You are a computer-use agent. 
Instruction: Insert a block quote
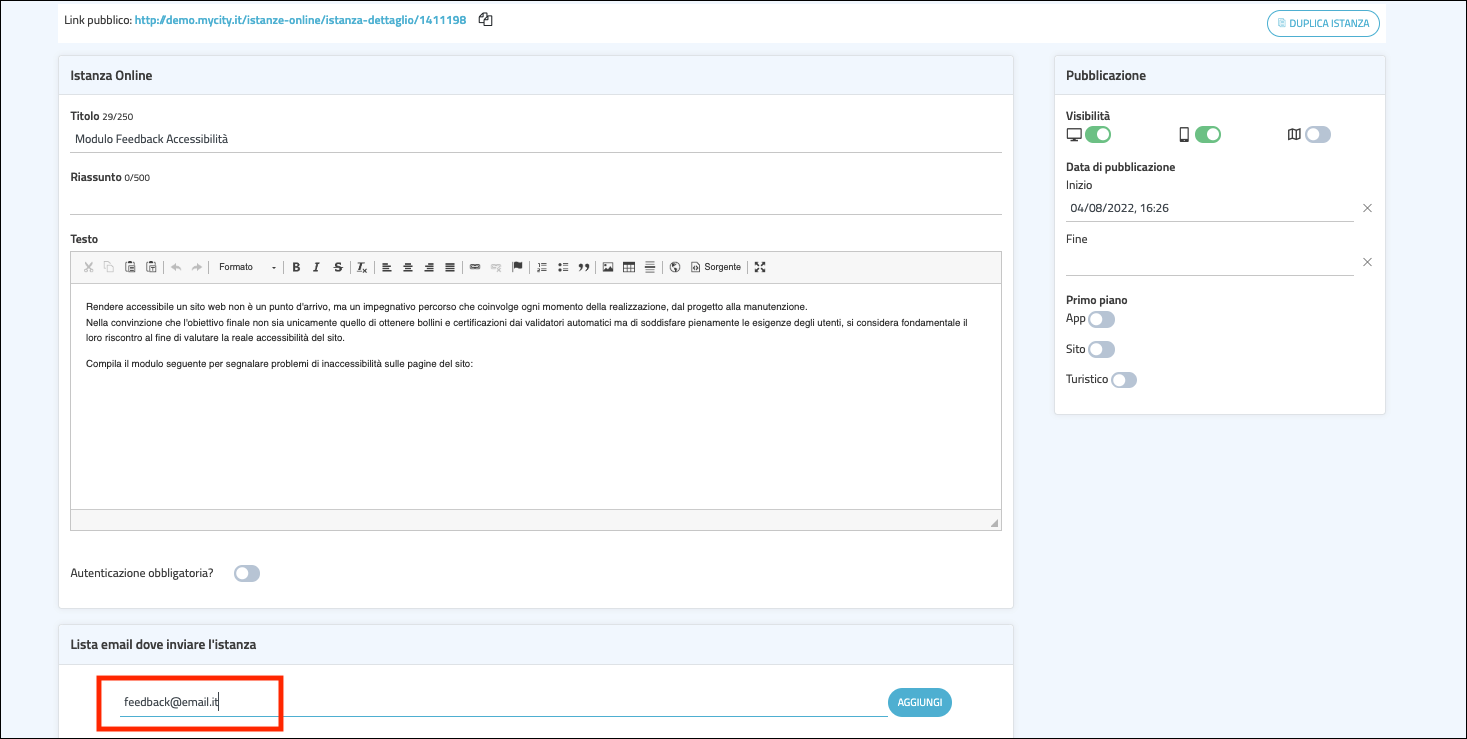click(x=584, y=267)
